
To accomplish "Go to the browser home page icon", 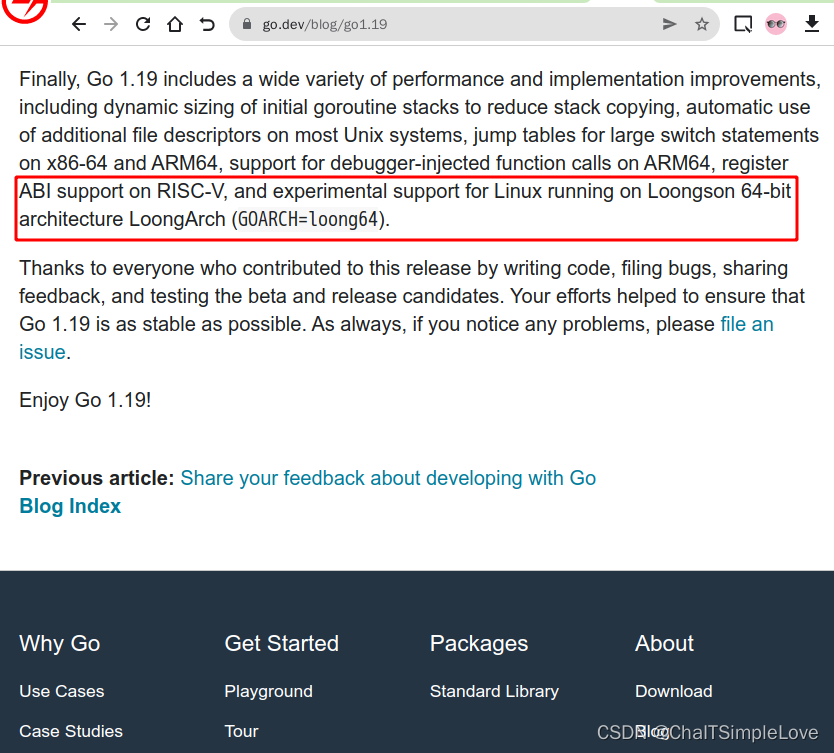I will click(174, 24).
